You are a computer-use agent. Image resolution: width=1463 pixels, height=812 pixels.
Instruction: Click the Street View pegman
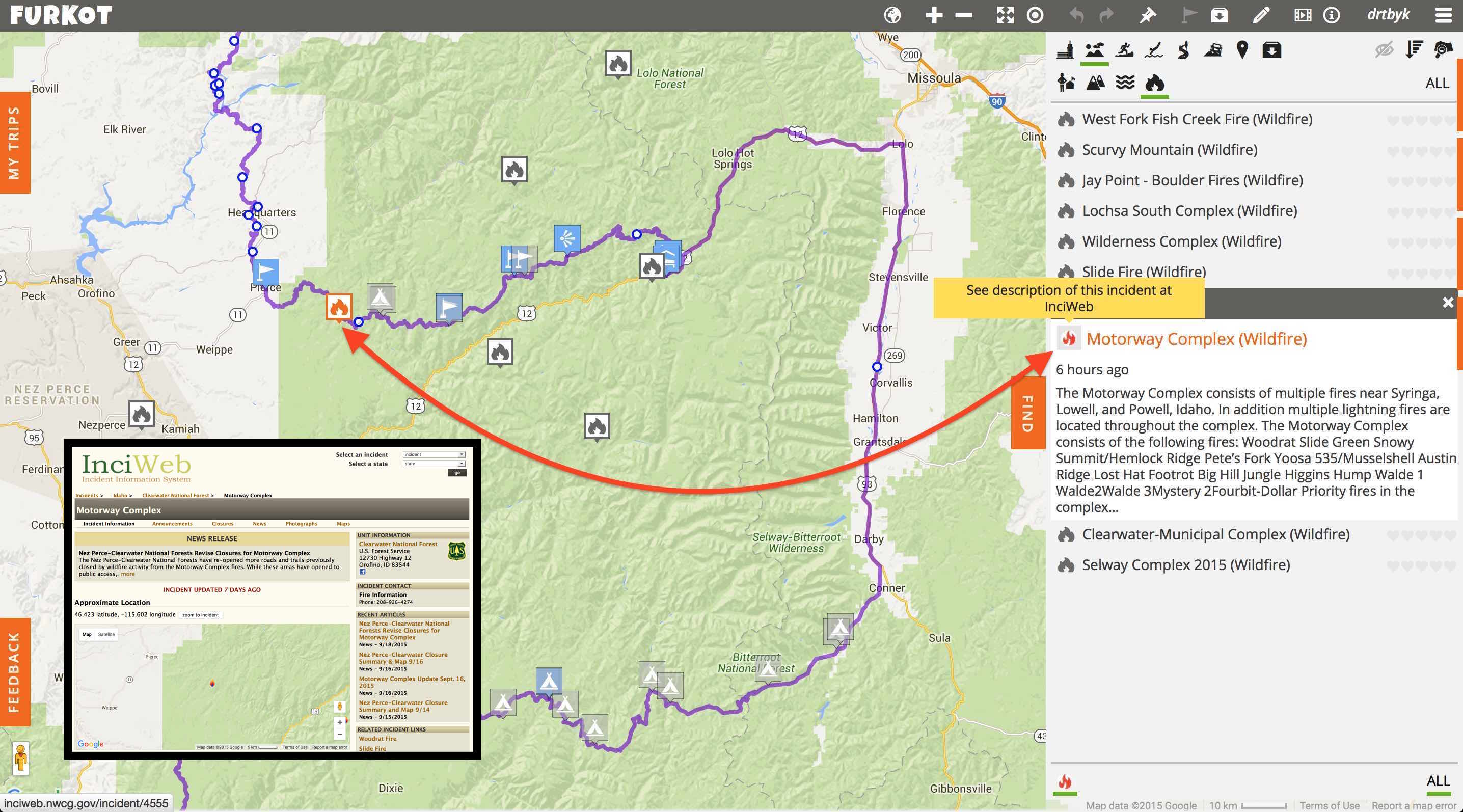(20, 759)
